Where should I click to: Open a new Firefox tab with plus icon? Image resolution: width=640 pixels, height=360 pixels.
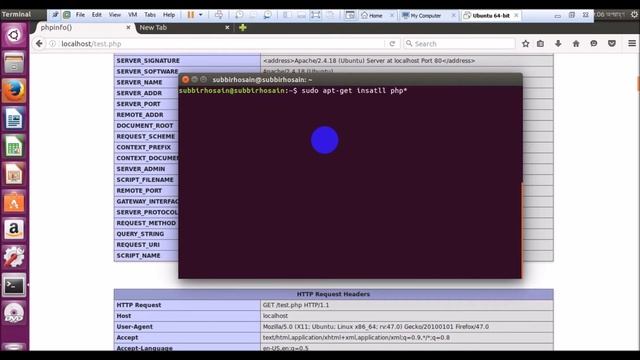pyautogui.click(x=243, y=27)
